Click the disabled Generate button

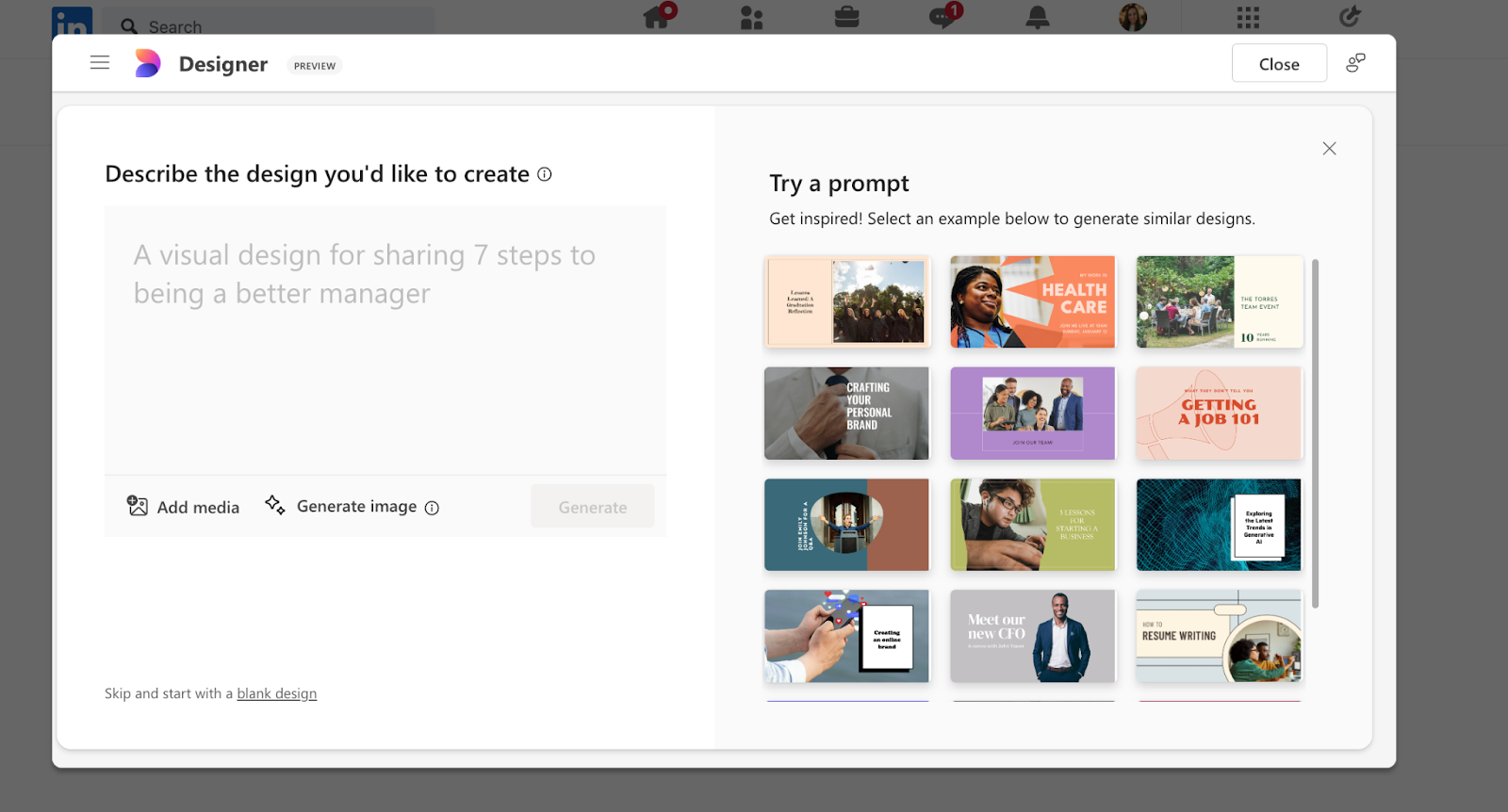[593, 507]
